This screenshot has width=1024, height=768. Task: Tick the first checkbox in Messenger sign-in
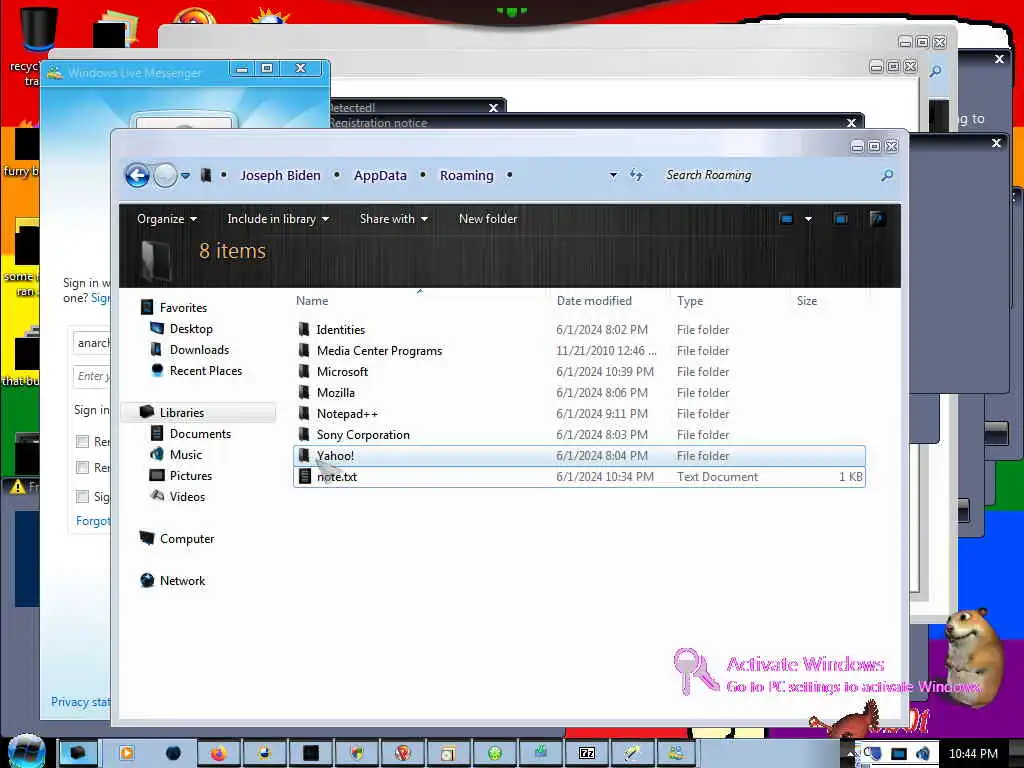(x=82, y=441)
